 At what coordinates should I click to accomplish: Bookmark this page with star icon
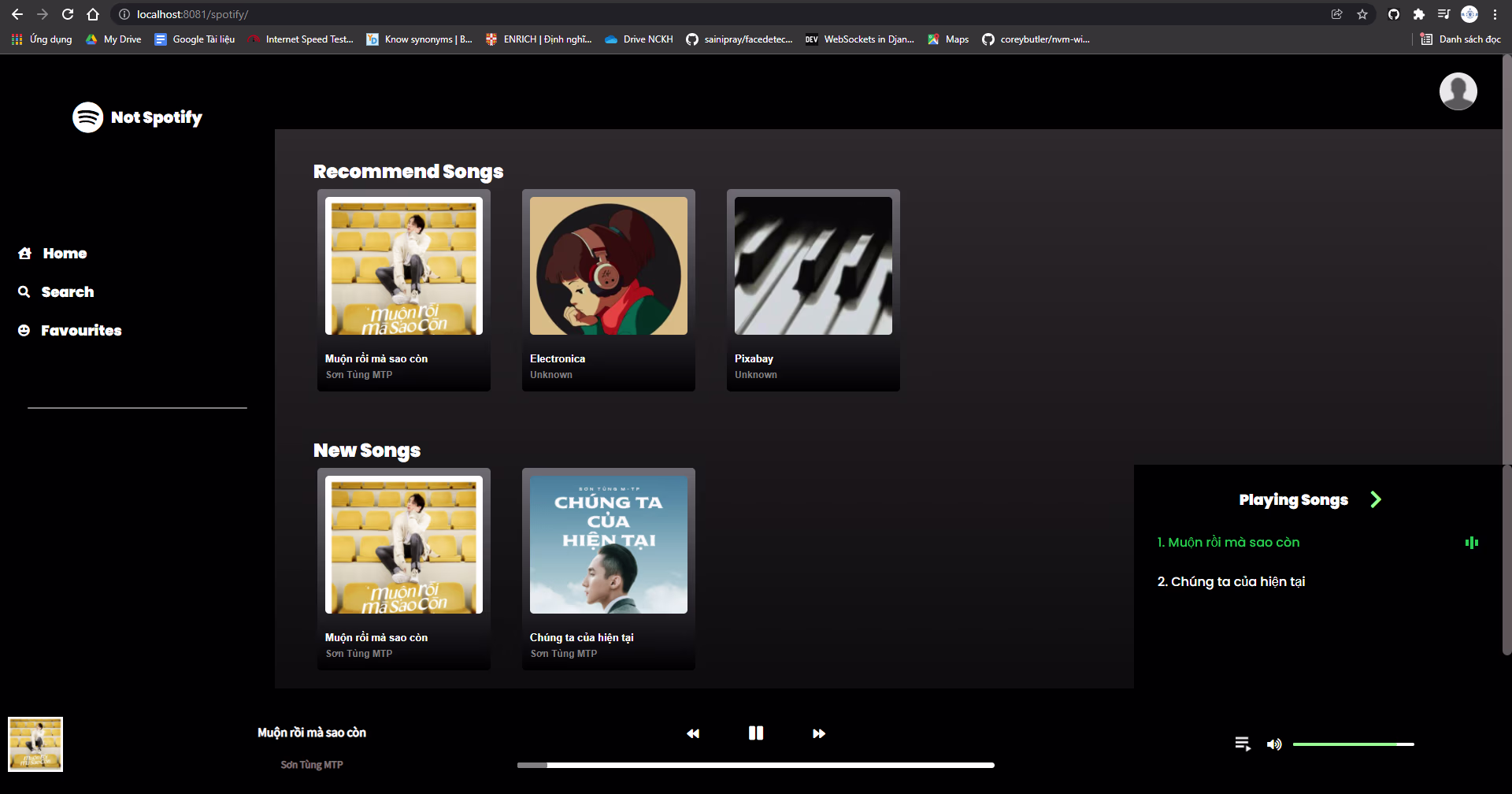pyautogui.click(x=1362, y=14)
